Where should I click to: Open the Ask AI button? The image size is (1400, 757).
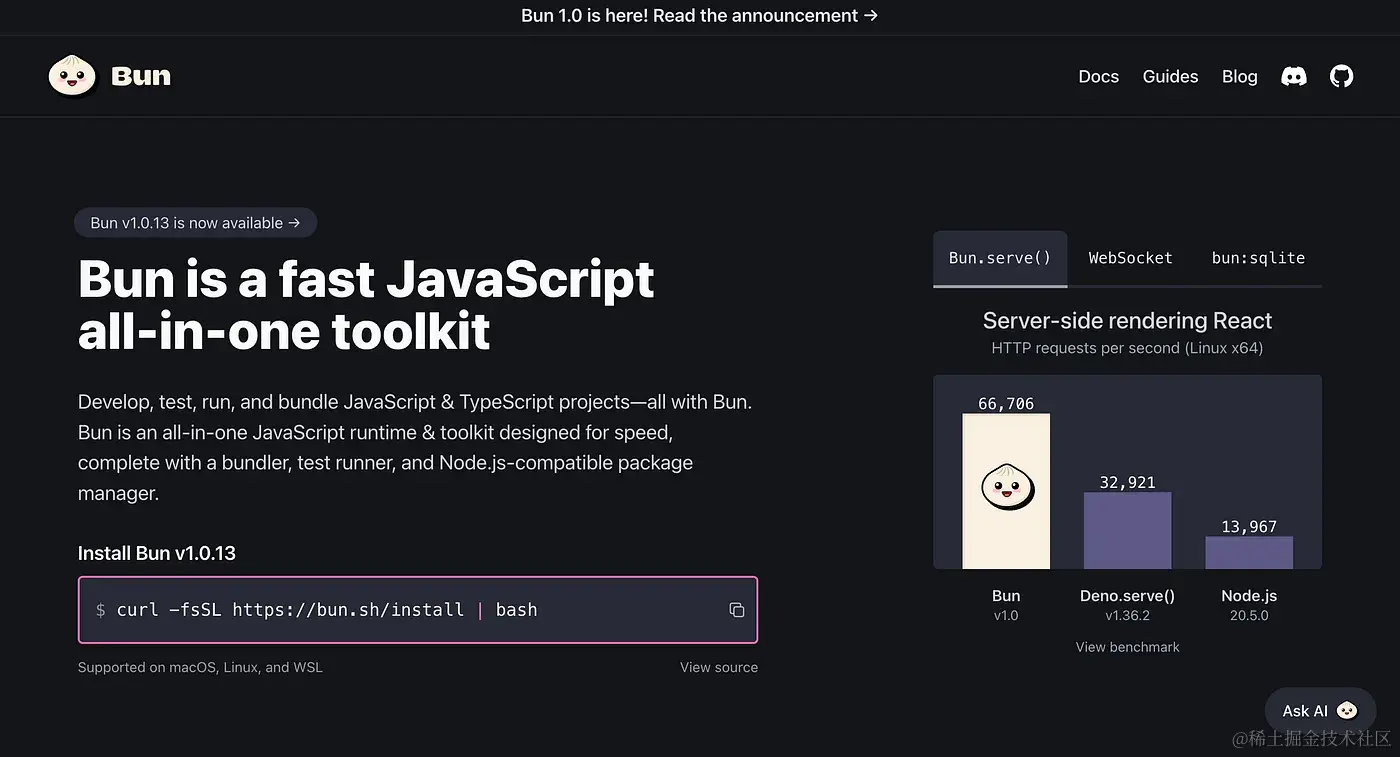click(1305, 710)
